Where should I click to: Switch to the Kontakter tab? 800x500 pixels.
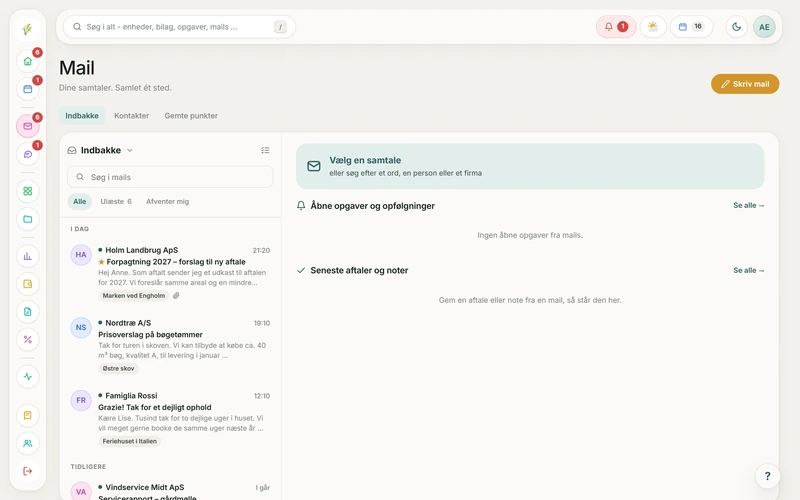132,116
